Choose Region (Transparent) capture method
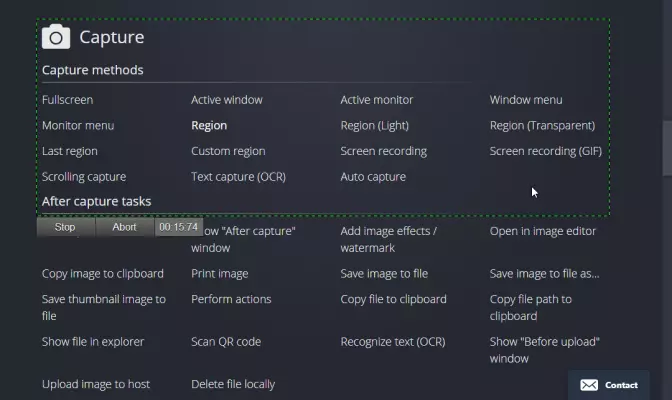This screenshot has width=672, height=400. click(x=542, y=126)
